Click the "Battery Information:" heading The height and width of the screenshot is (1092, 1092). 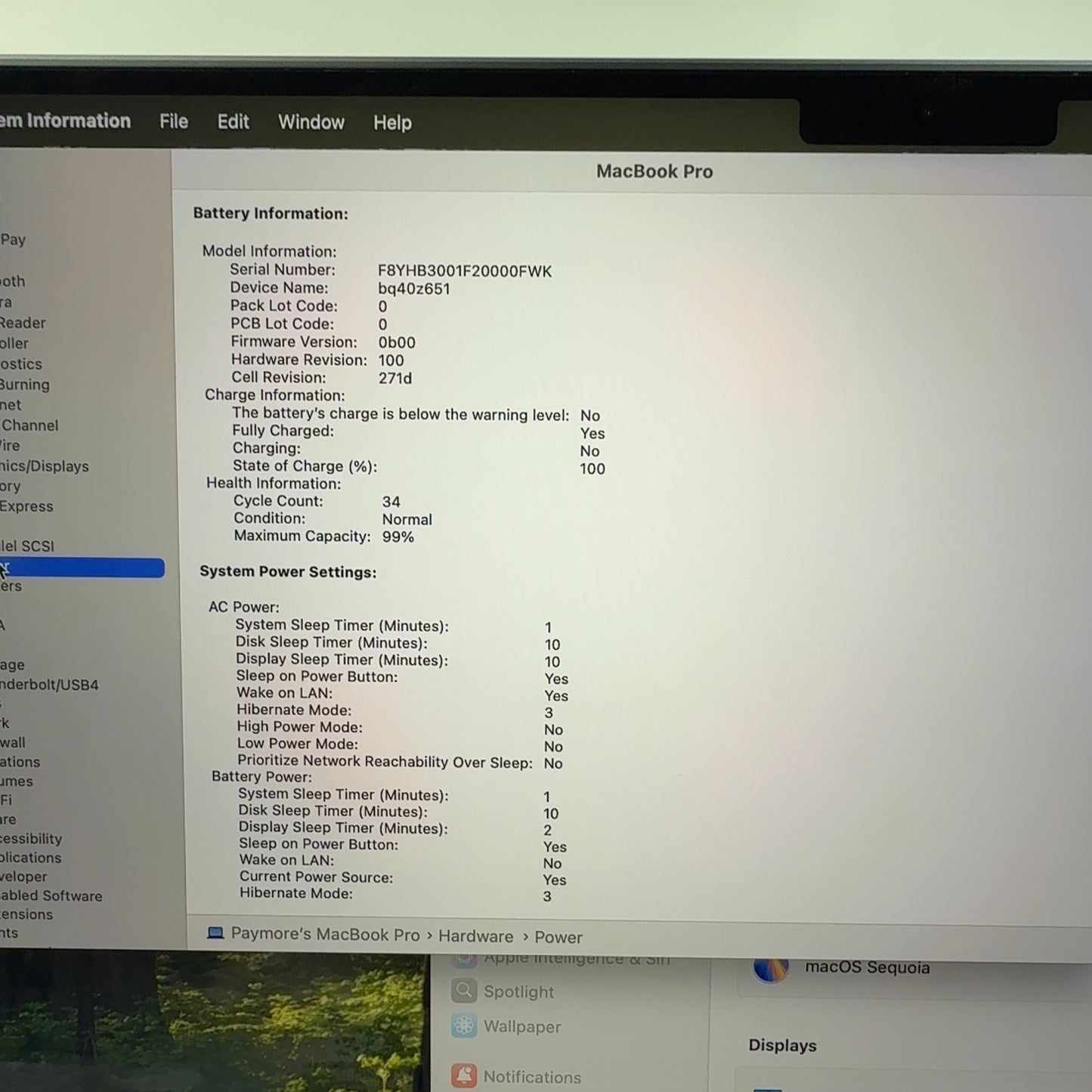click(271, 214)
